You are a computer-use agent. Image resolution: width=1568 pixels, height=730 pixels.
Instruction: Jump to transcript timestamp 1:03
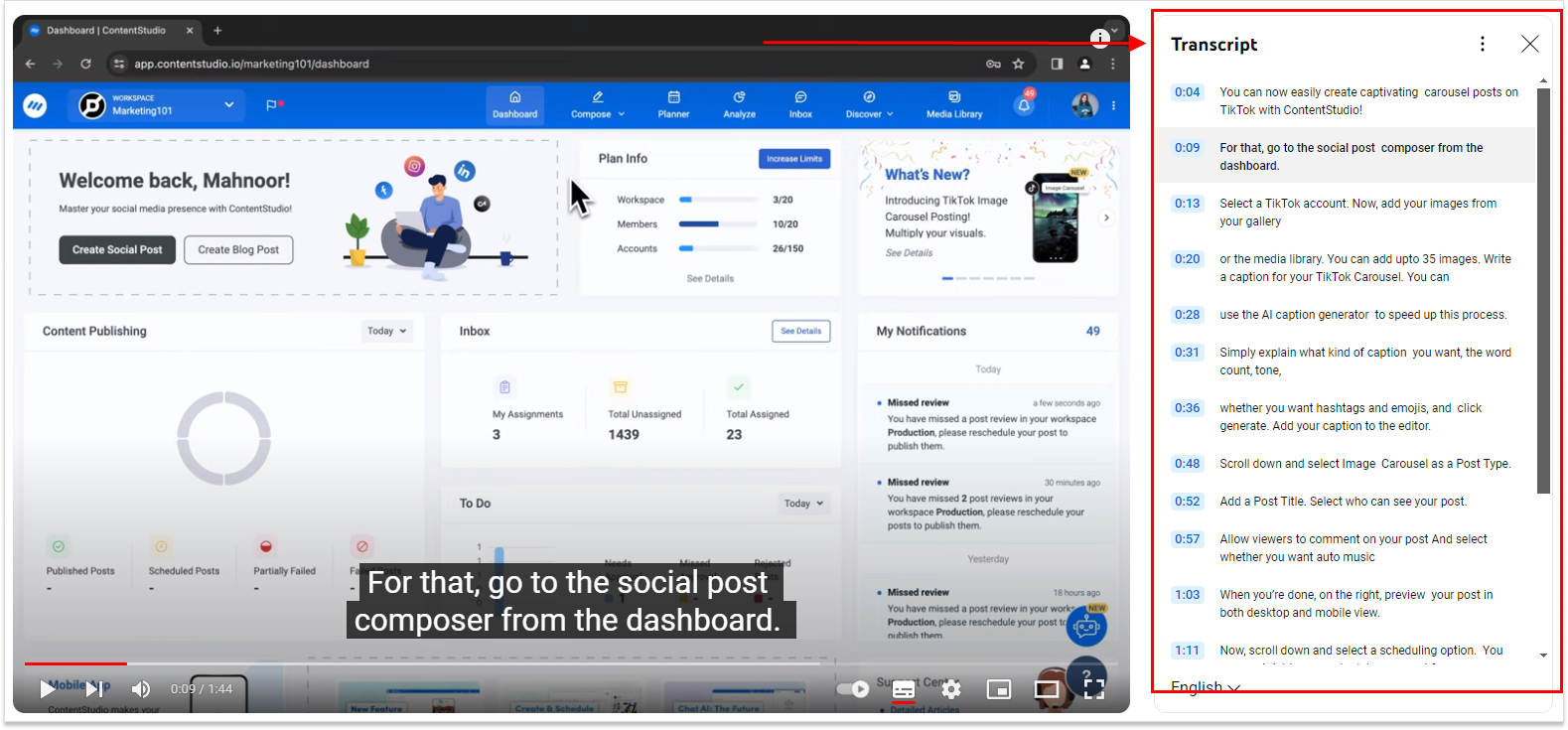[1187, 595]
